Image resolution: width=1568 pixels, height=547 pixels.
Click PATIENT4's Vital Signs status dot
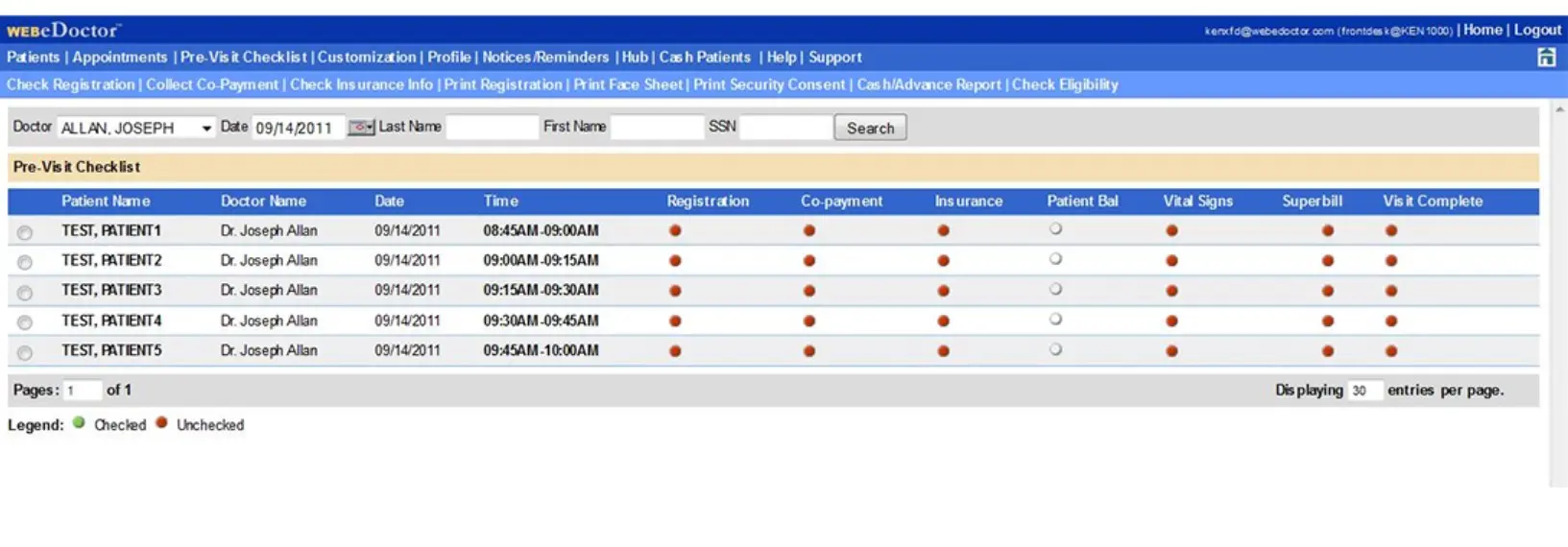[1171, 321]
